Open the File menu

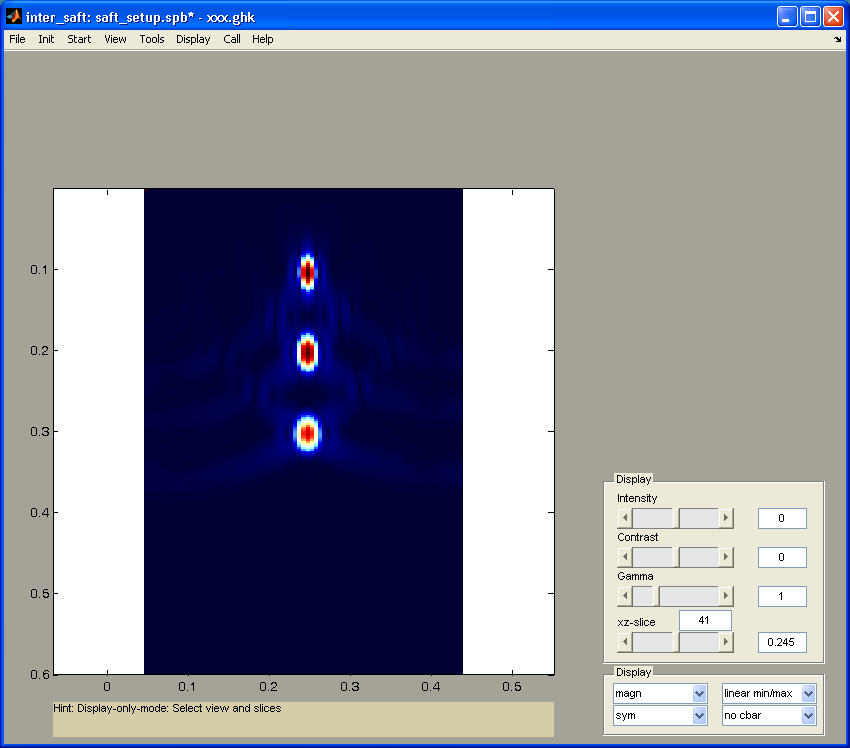(17, 39)
